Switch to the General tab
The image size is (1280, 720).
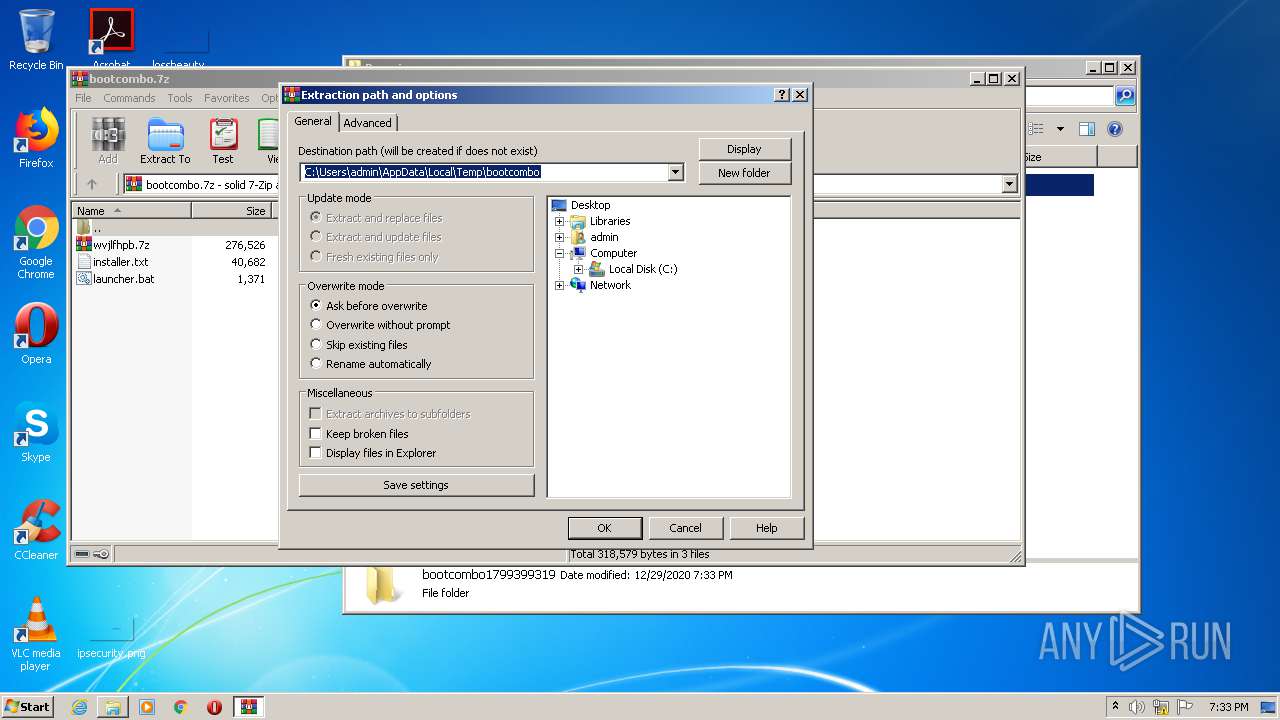tap(313, 121)
